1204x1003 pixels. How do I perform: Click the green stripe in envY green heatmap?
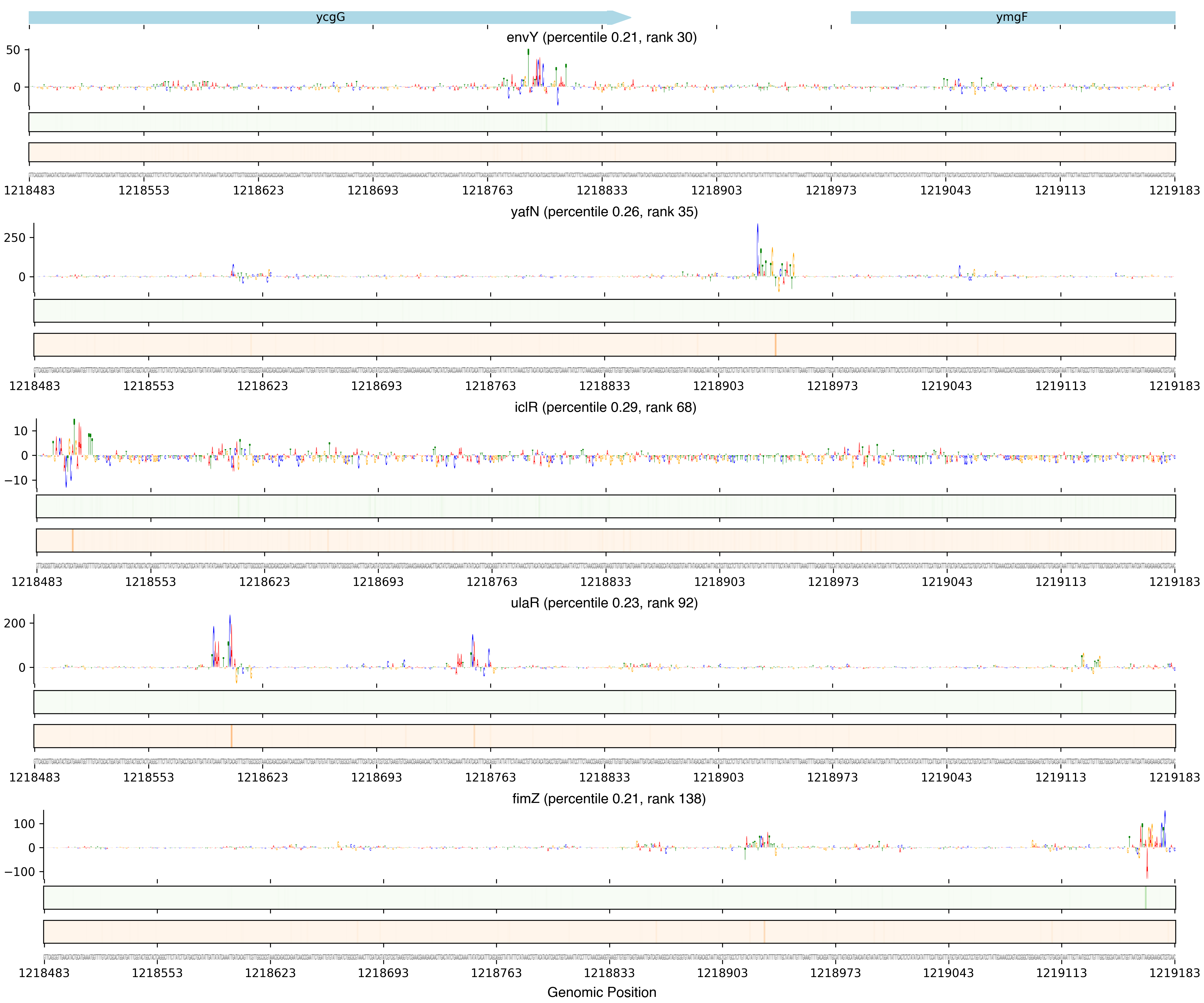[546, 122]
